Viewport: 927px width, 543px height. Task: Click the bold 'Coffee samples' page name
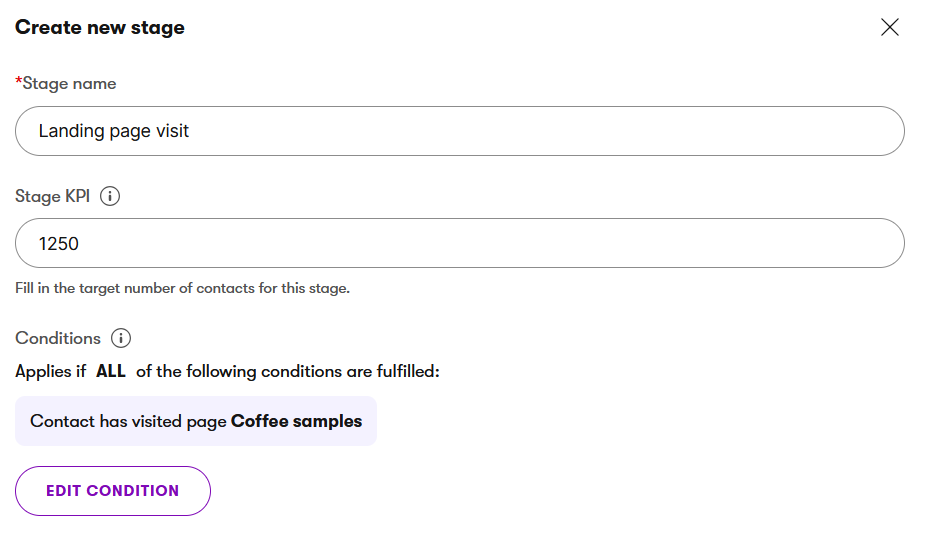(x=297, y=421)
